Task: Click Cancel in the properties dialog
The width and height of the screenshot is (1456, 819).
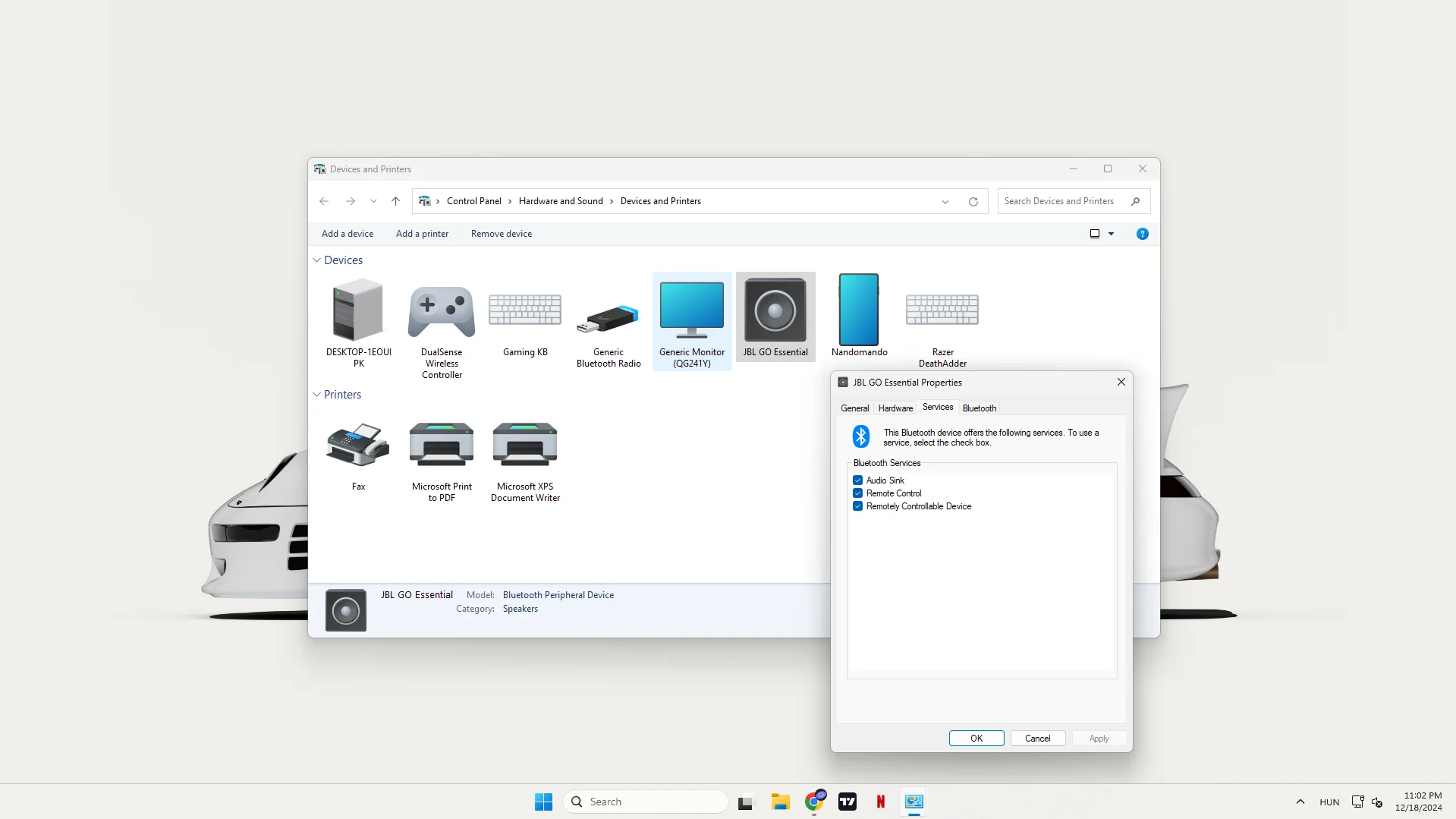Action: [x=1038, y=739]
